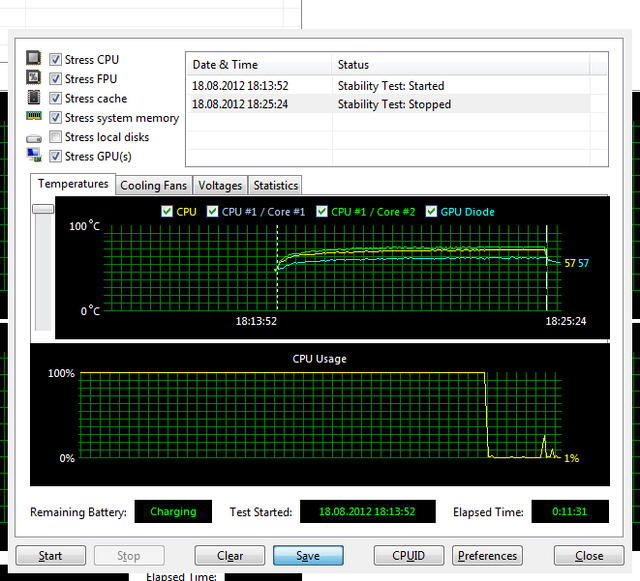The width and height of the screenshot is (640, 581).
Task: Select the Stability Test: Stopped log row
Action: 389,104
